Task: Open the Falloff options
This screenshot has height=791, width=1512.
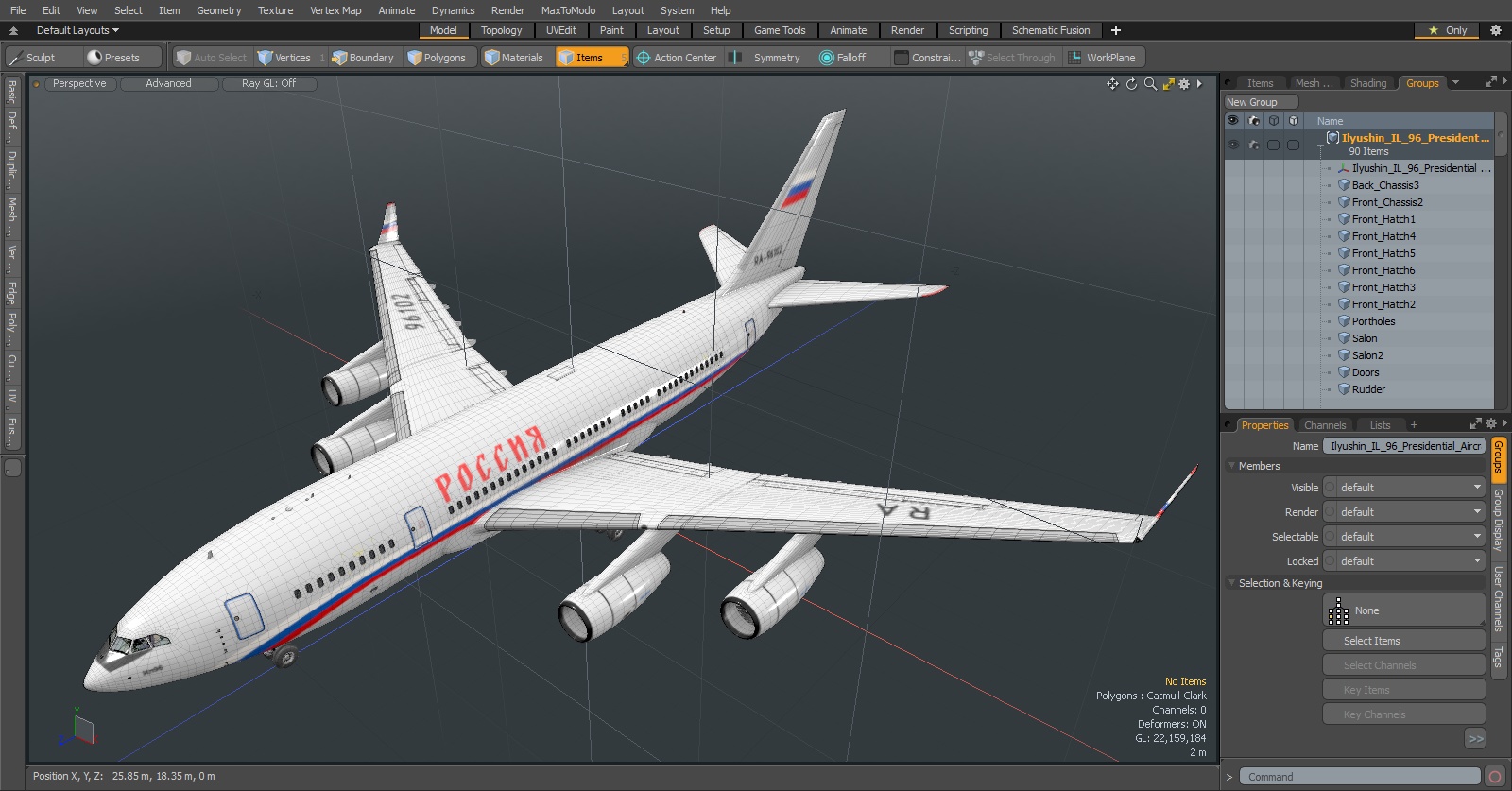Action: point(850,58)
